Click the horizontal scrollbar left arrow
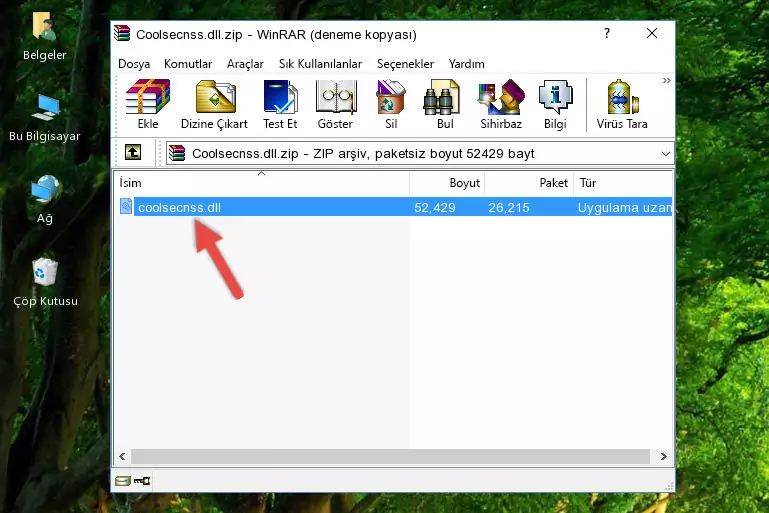 pos(122,457)
